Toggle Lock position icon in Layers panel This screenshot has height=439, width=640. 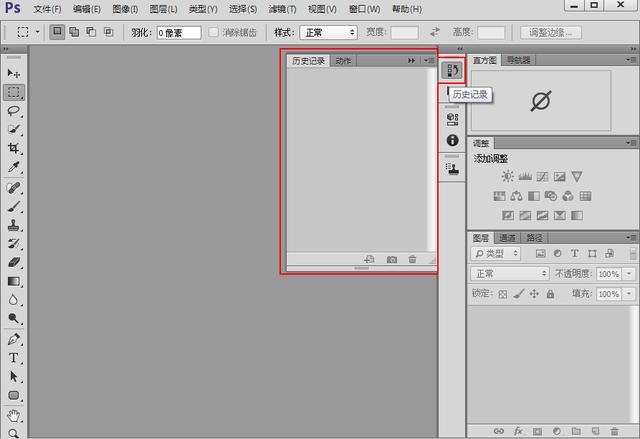click(534, 294)
